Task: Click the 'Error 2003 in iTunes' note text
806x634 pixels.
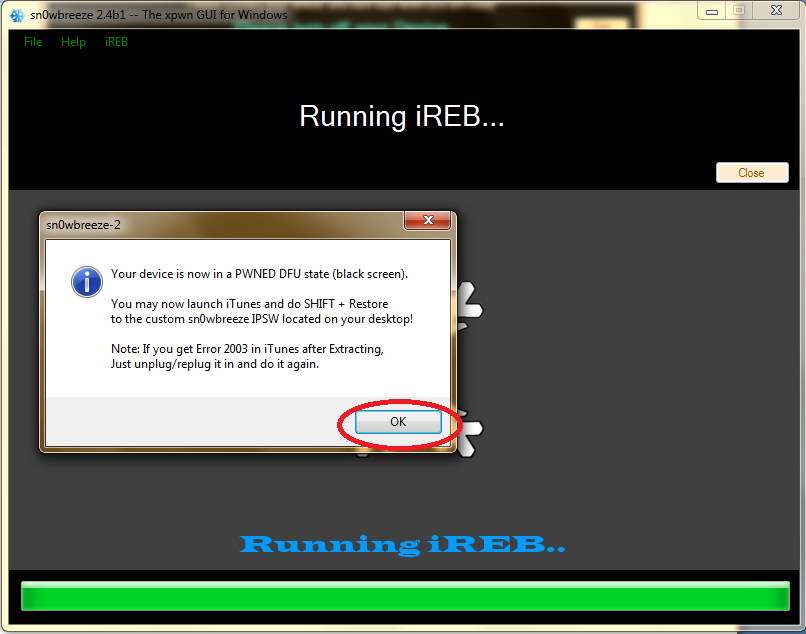Action: click(247, 349)
